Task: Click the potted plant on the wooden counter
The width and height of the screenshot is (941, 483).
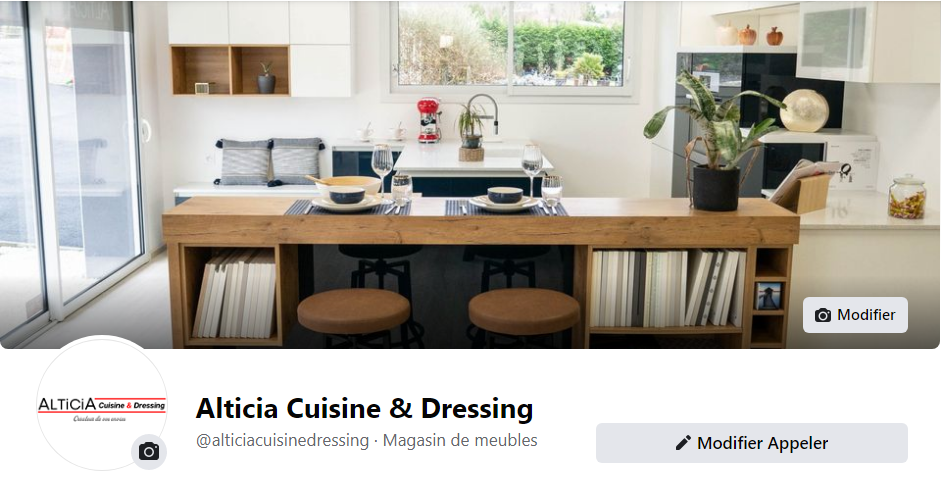Action: [714, 144]
